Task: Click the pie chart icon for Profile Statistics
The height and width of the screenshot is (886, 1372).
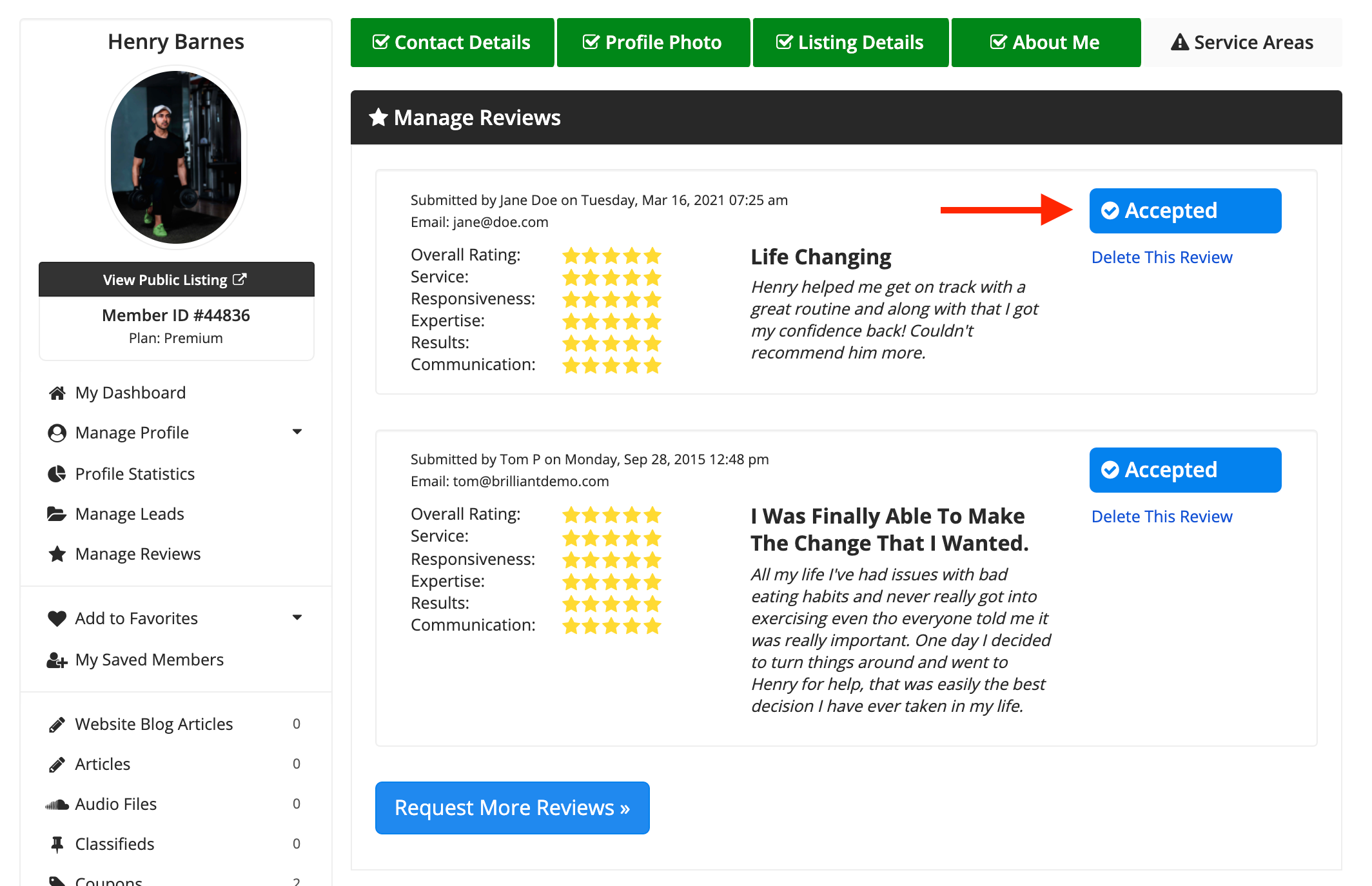Action: (57, 474)
